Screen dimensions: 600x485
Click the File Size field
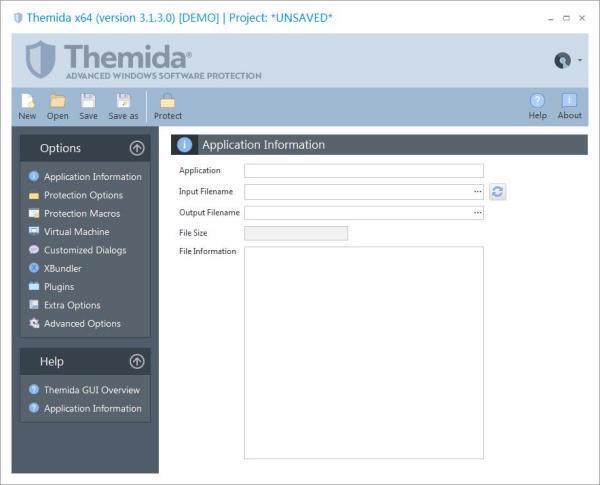296,233
